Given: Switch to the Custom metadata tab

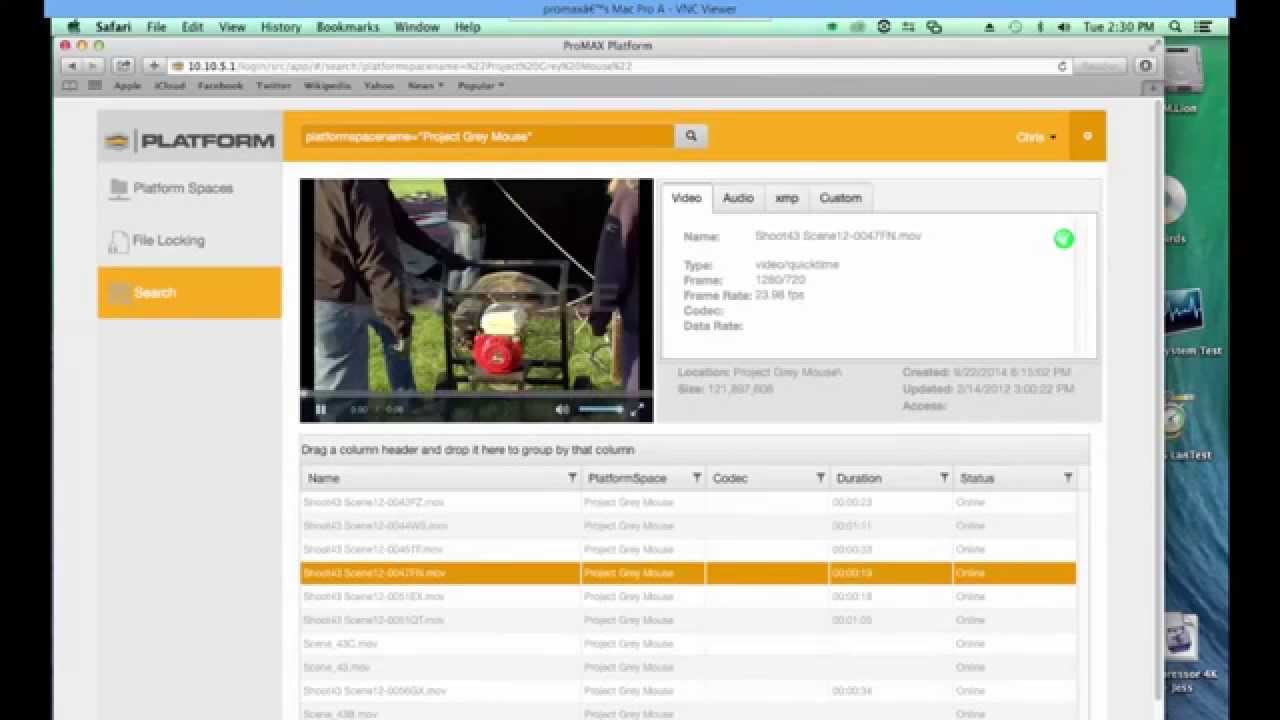Looking at the screenshot, I should click(x=840, y=198).
